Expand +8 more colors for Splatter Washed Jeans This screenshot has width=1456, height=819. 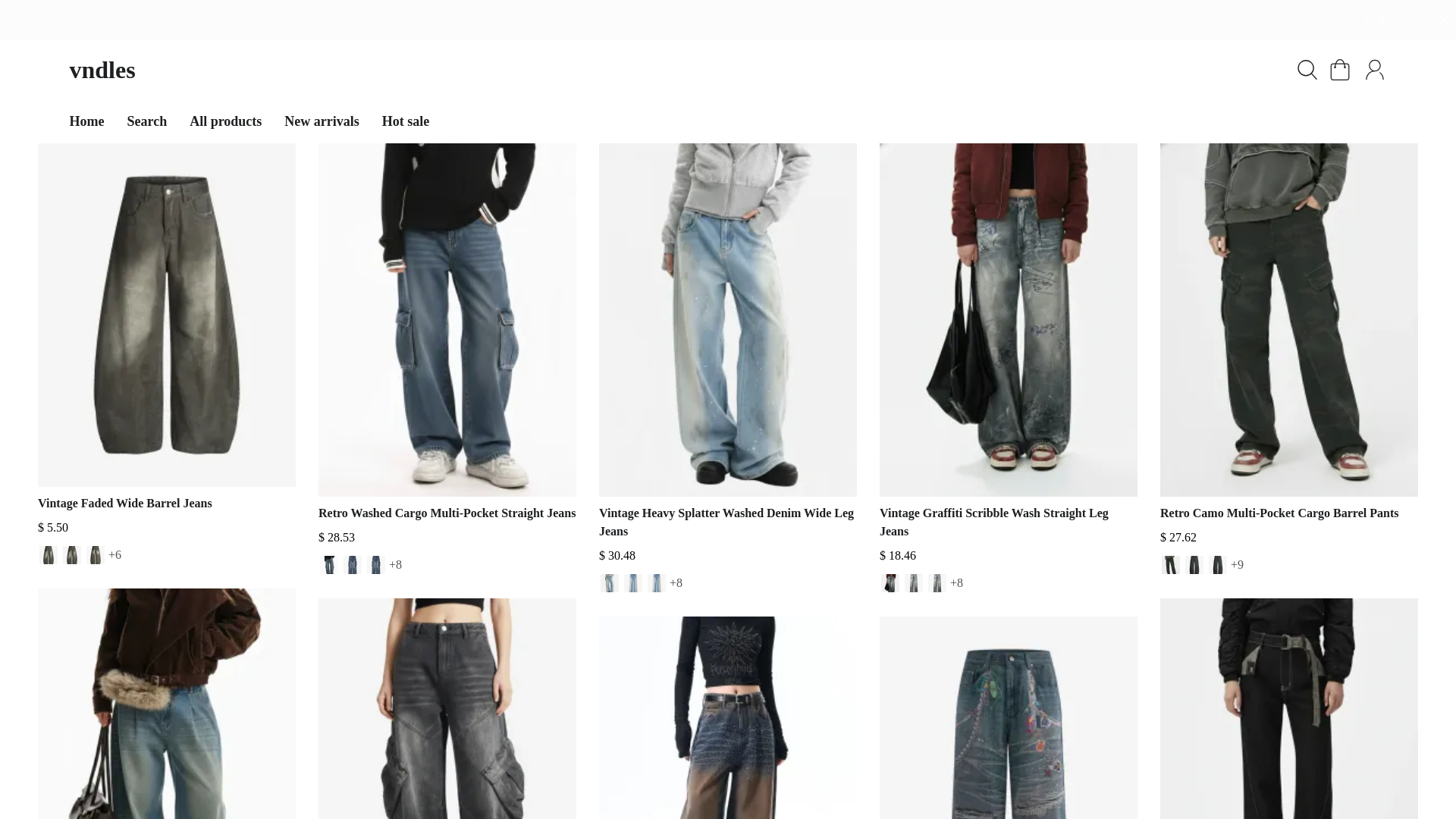coord(676,583)
